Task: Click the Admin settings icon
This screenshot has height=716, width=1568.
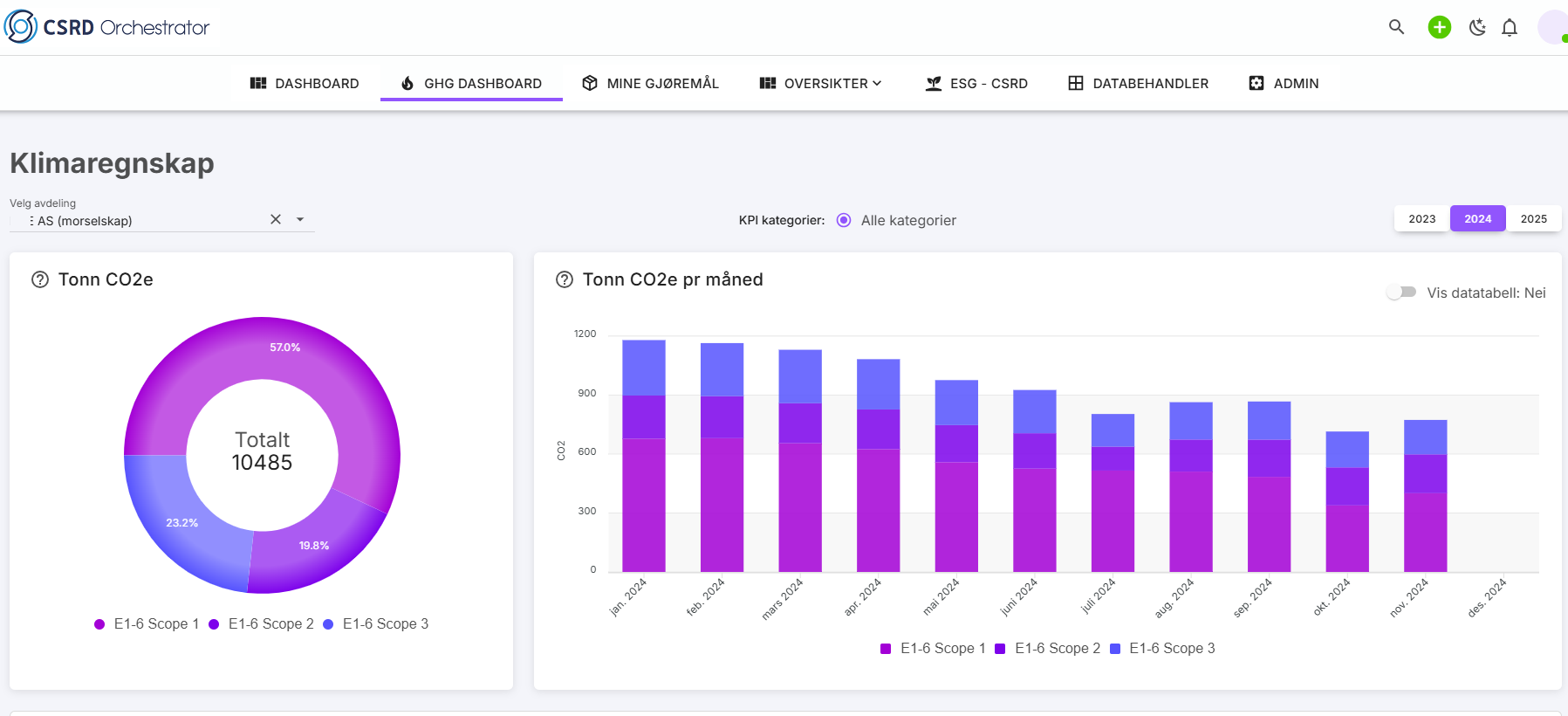Action: click(1256, 83)
